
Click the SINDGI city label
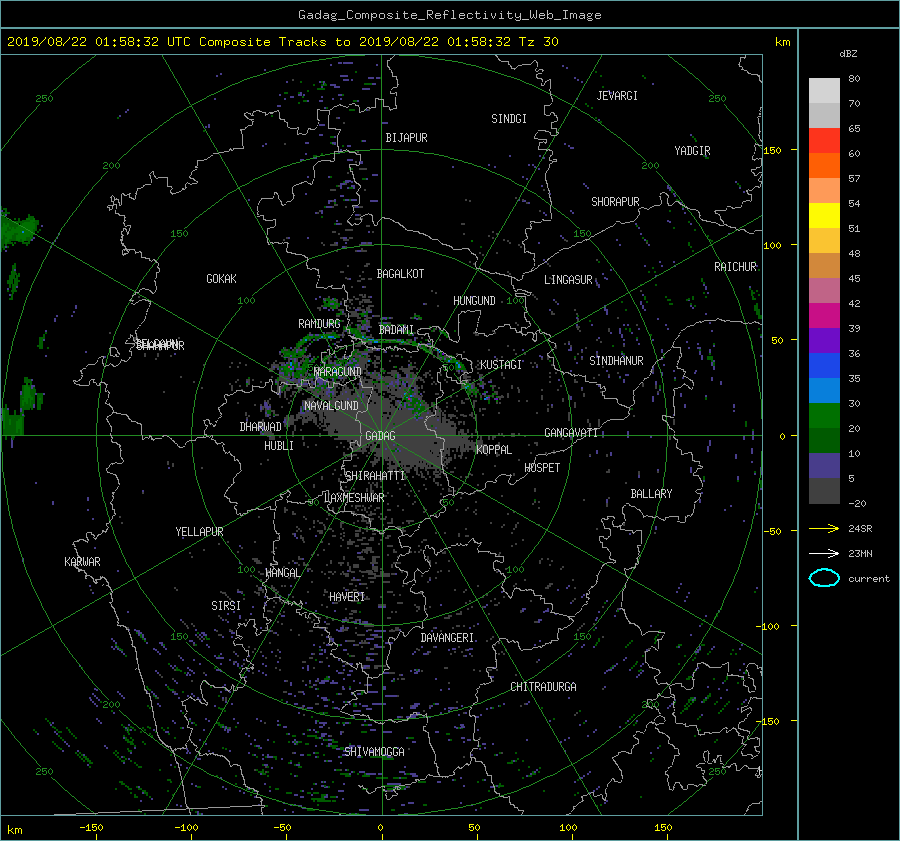tap(509, 119)
